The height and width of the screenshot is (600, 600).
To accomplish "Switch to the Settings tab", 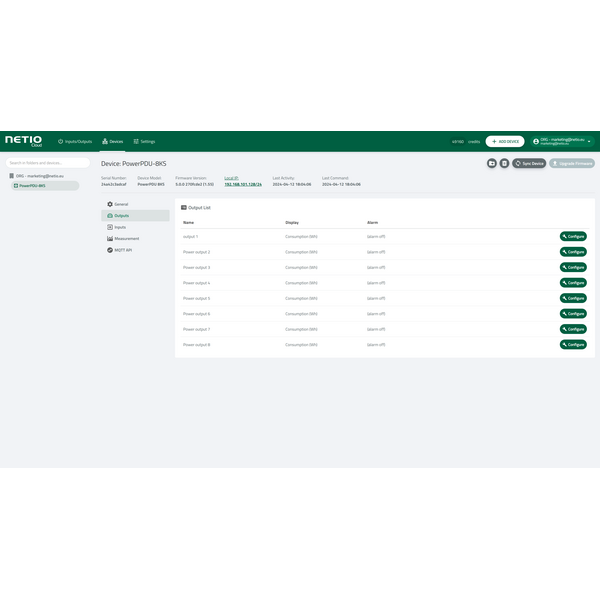I will click(143, 142).
